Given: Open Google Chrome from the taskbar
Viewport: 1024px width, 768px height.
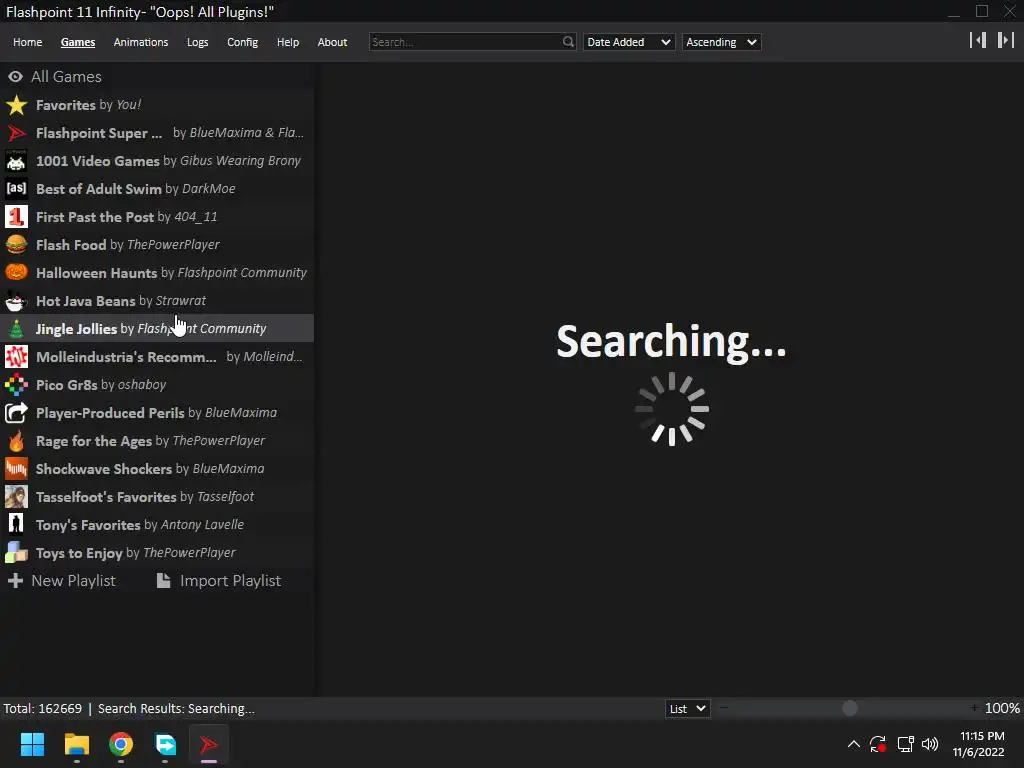Looking at the screenshot, I should click(121, 744).
